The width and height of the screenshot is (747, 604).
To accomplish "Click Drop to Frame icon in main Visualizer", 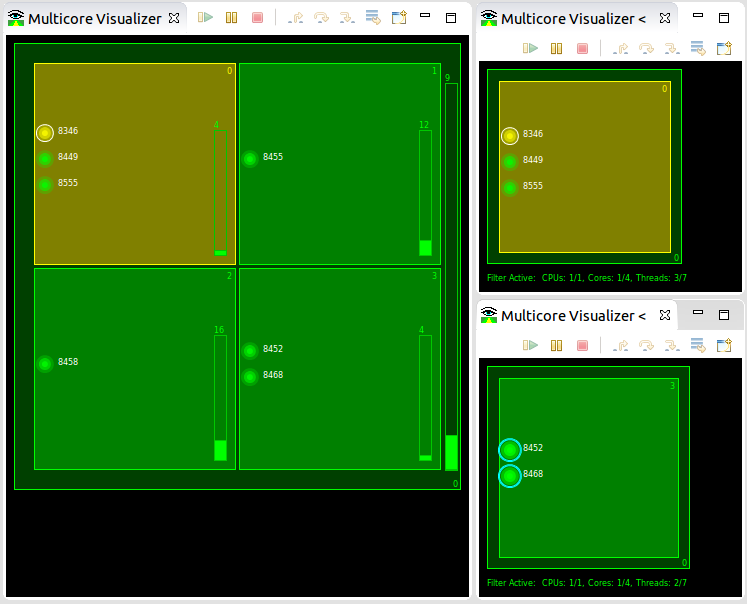I will [373, 18].
